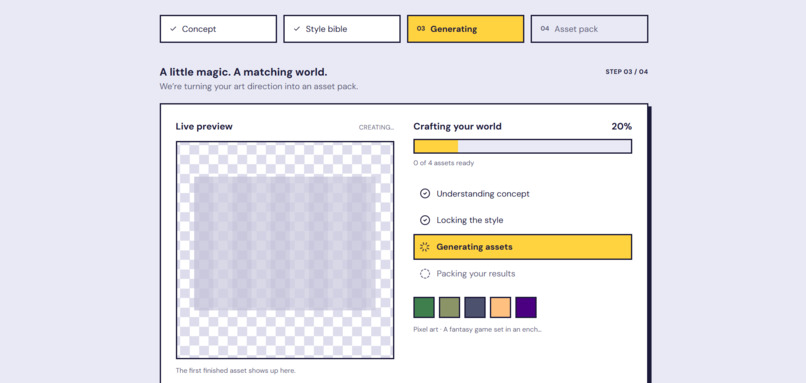The width and height of the screenshot is (806, 383).
Task: Click the Packing your results label
Action: click(x=476, y=273)
